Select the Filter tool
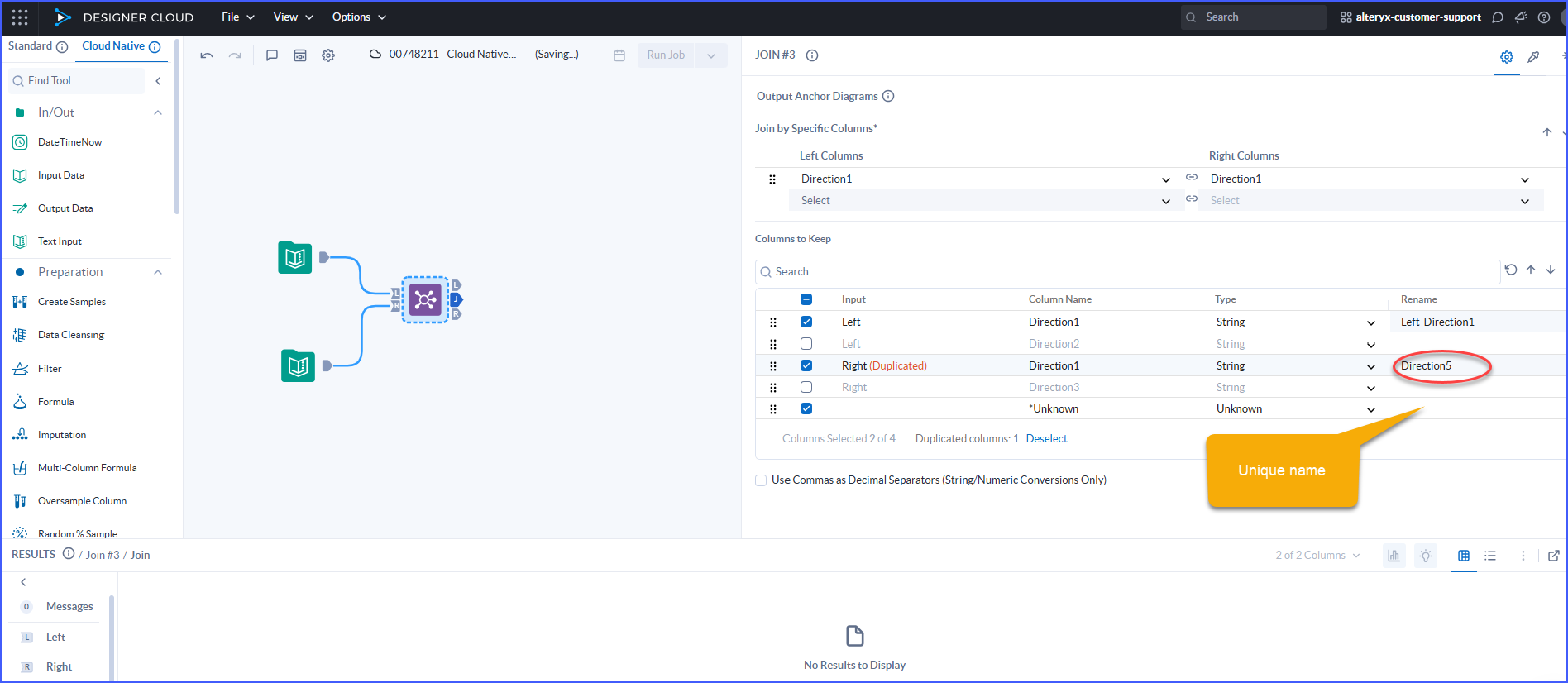The width and height of the screenshot is (1568, 683). [x=37, y=369]
